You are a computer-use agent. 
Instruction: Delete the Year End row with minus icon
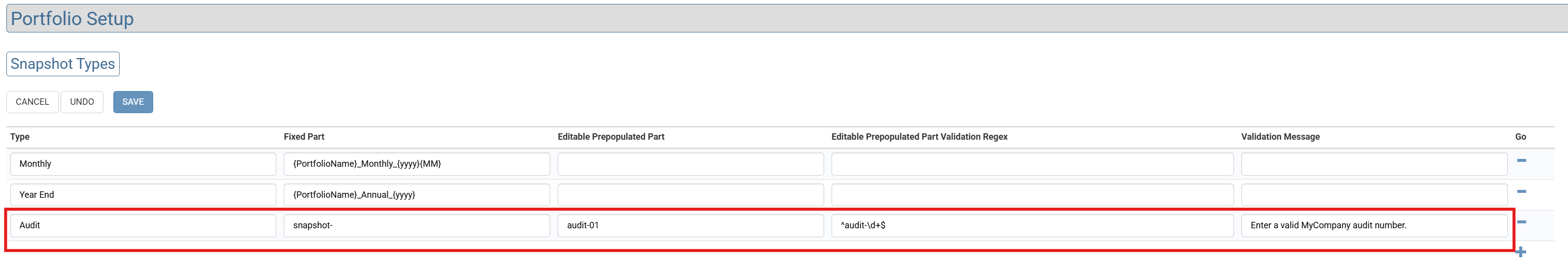click(x=1521, y=191)
